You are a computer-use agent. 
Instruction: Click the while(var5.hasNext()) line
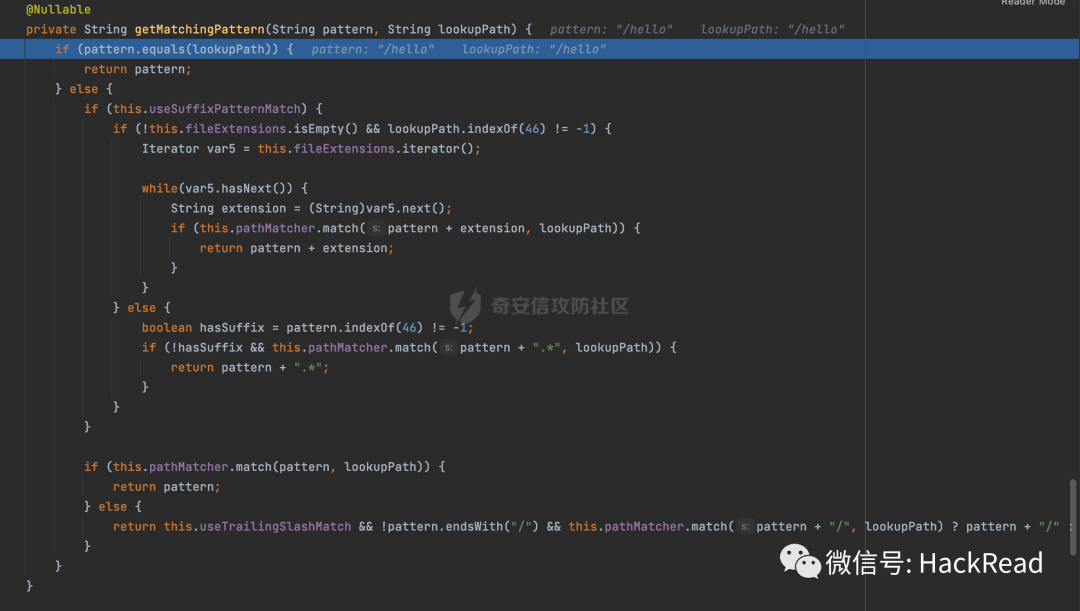coord(225,188)
